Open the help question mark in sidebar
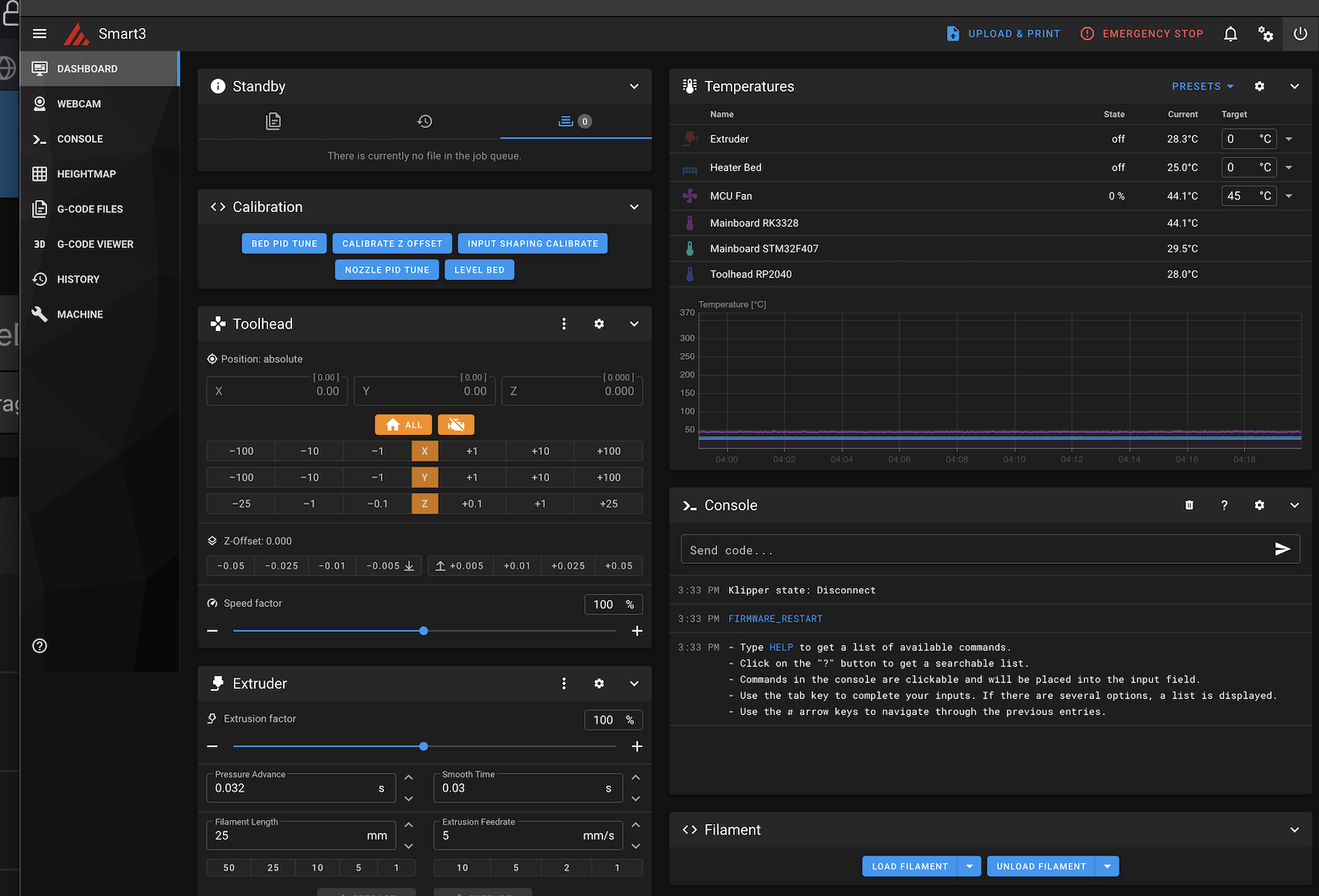Viewport: 1319px width, 896px height. [39, 646]
